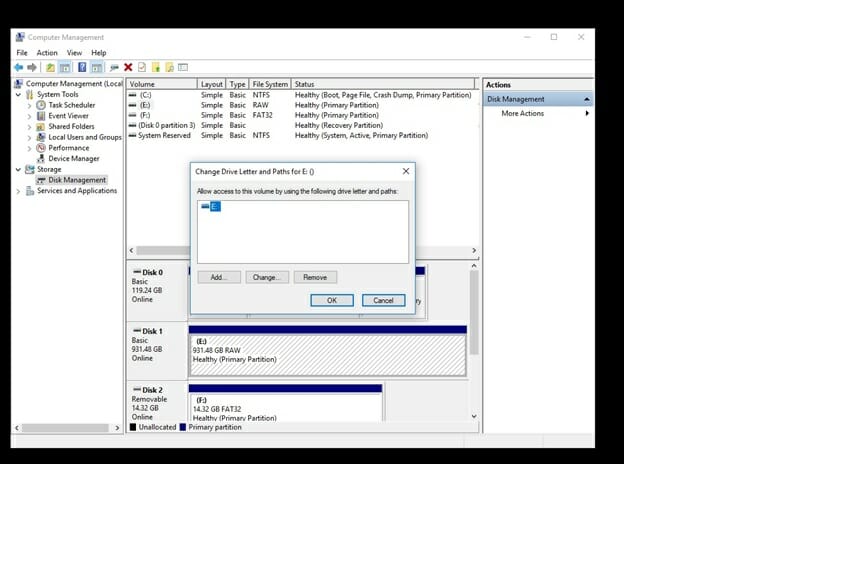This screenshot has height=585, width=850.
Task: Click the volume list horizontal scrollbar right arrow
Action: pyautogui.click(x=474, y=250)
